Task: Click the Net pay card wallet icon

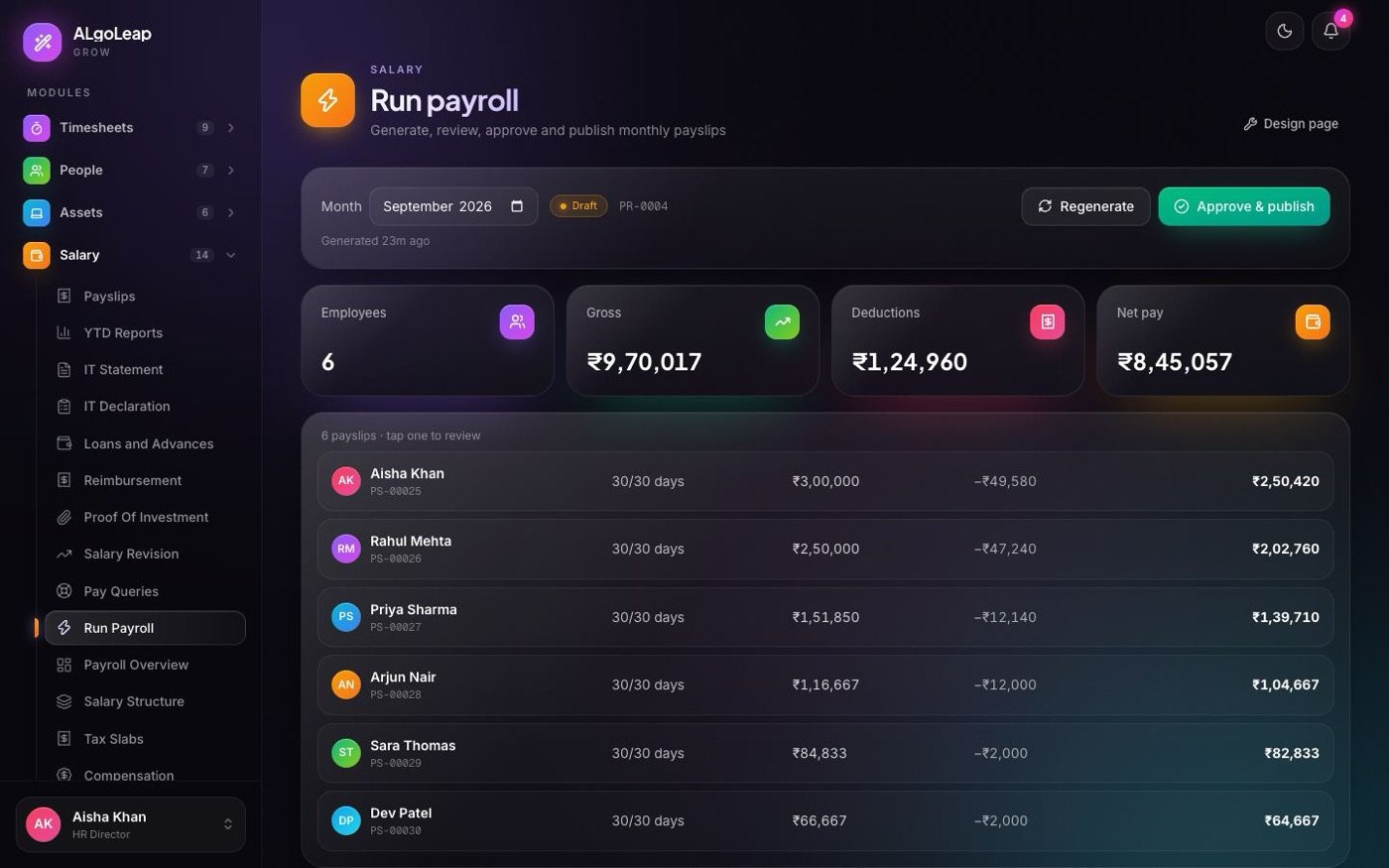Action: (1313, 321)
